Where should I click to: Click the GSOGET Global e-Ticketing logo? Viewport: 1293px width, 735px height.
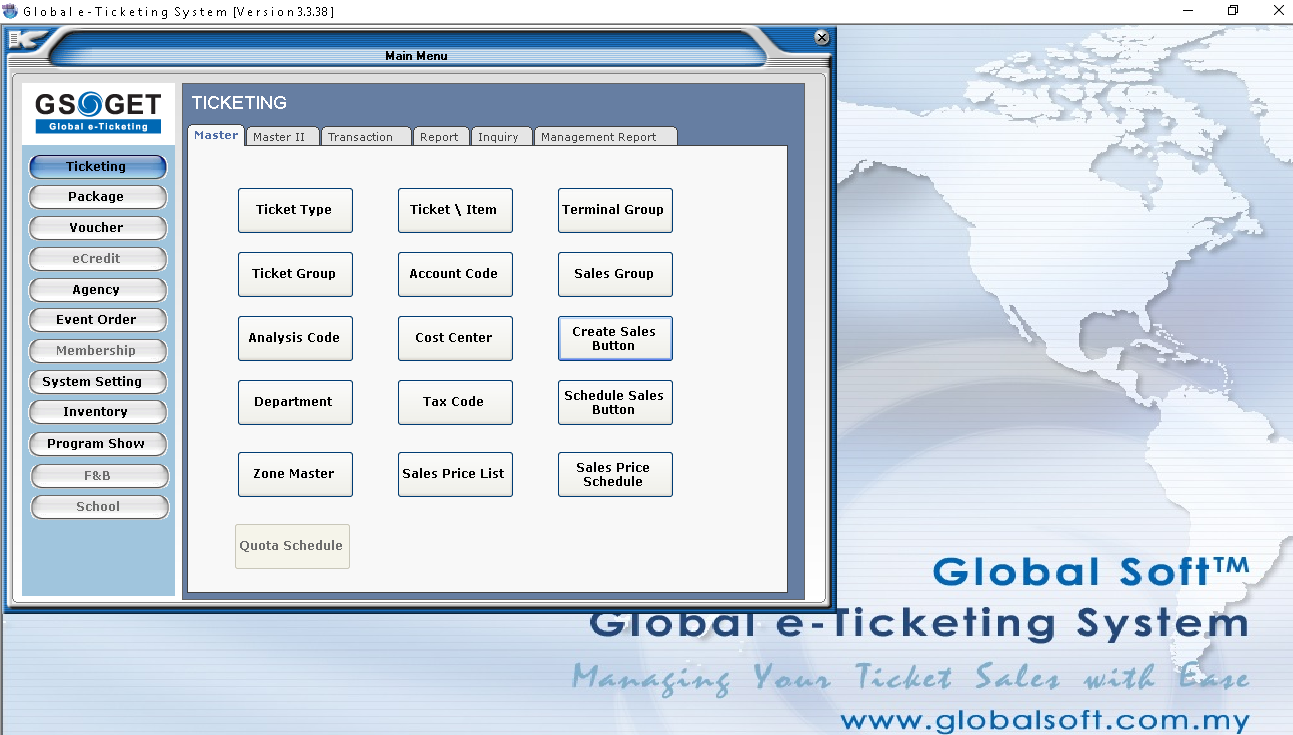(x=97, y=110)
